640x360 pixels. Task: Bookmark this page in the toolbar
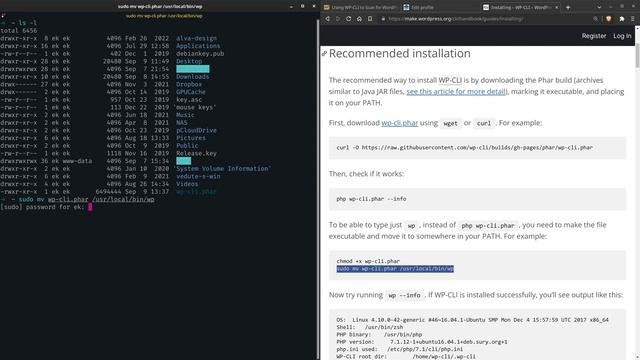click(x=370, y=19)
